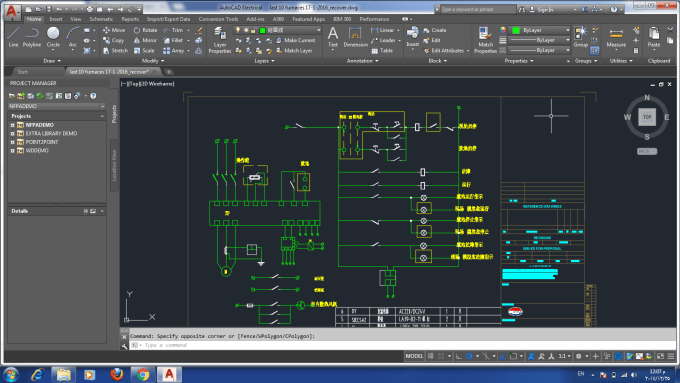Viewport: 680px width, 383px height.
Task: Toggle ortho mode in status bar
Action: 458,356
